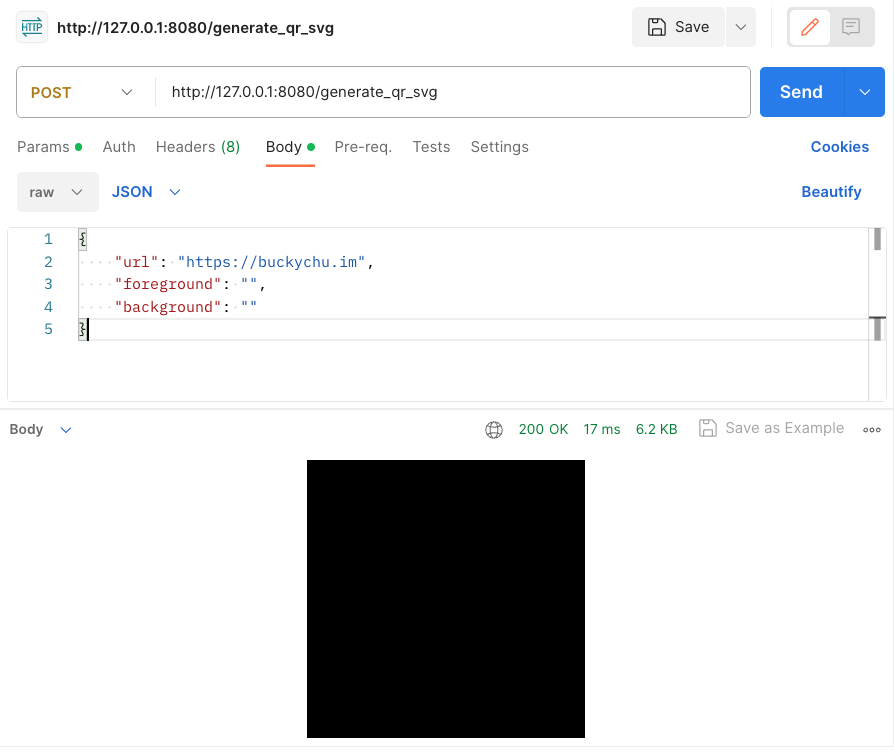Switch to the pencil edit mode icon
Screen dimensions: 894x755
tap(810, 27)
